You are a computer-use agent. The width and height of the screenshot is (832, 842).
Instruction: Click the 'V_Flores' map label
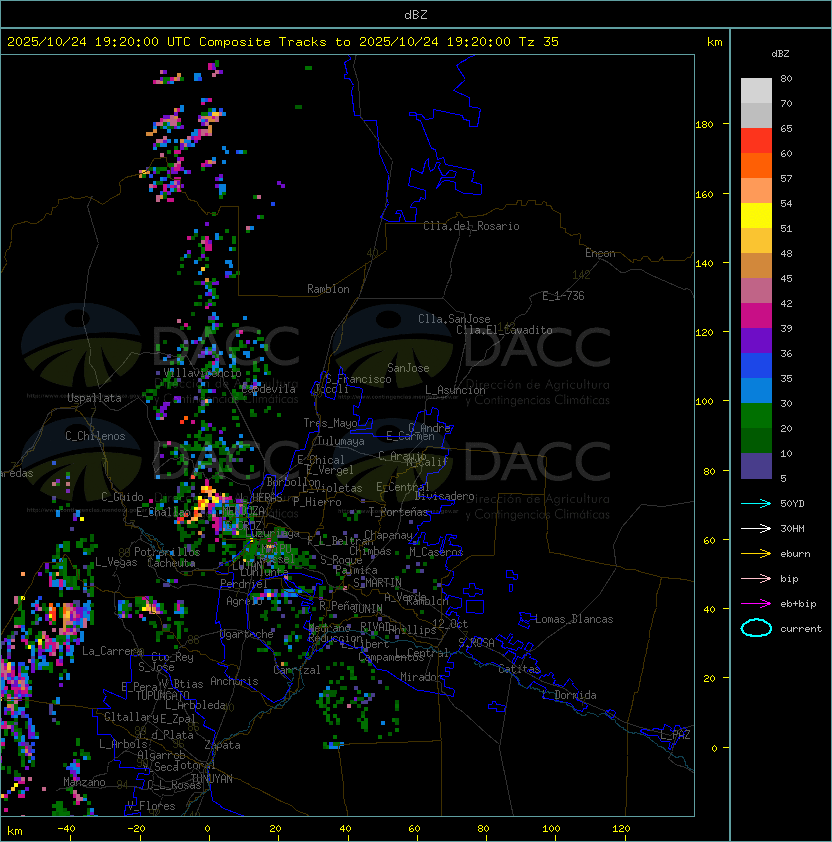pyautogui.click(x=151, y=806)
